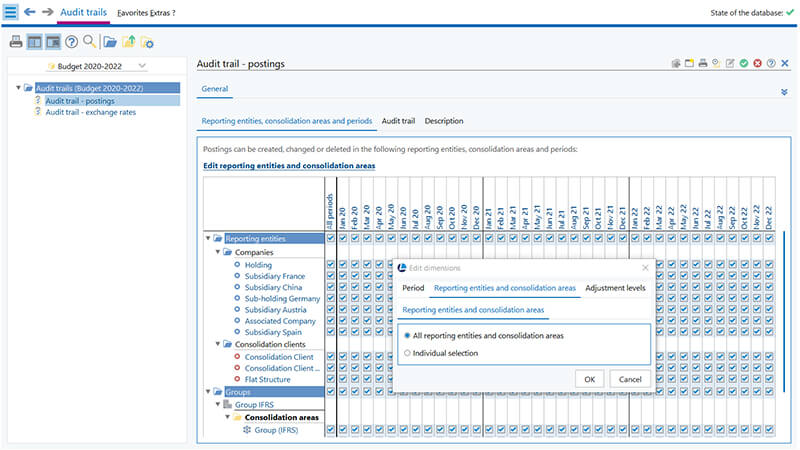This screenshot has height=450, width=800.
Task: Click Cancel in Edit dimensions dialog
Action: [630, 379]
